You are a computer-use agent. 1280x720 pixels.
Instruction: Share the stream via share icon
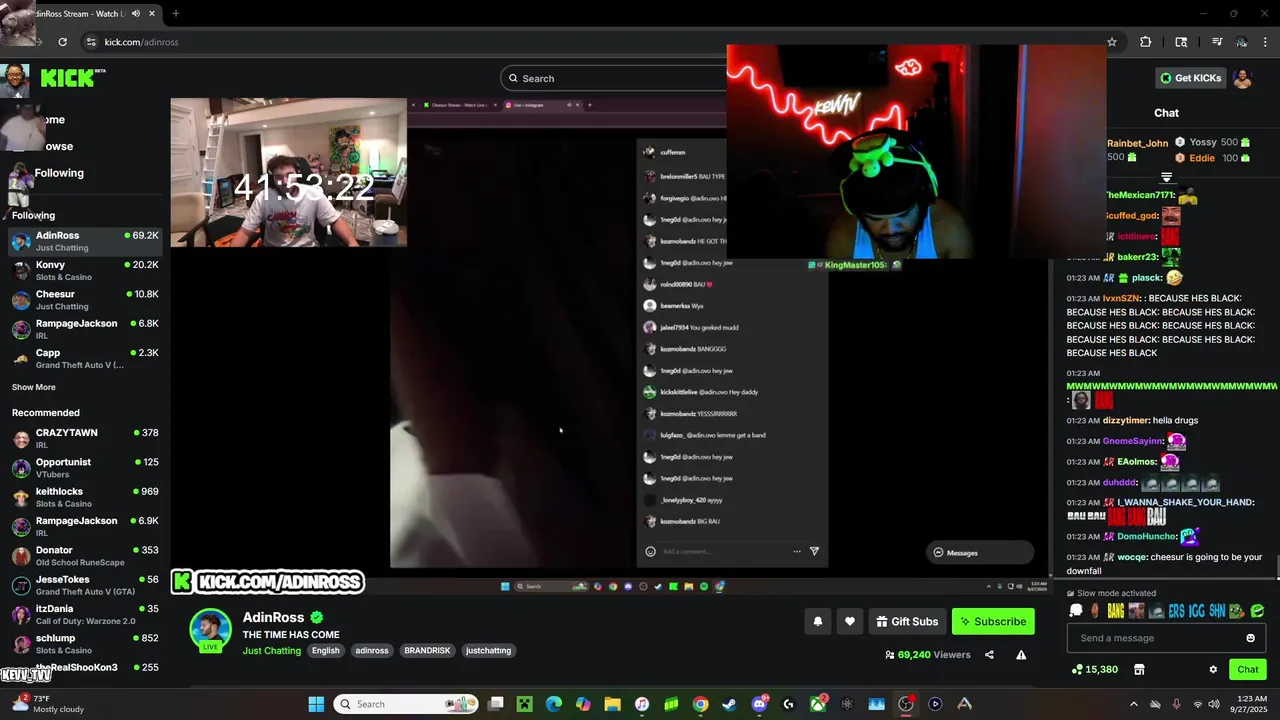coord(989,655)
